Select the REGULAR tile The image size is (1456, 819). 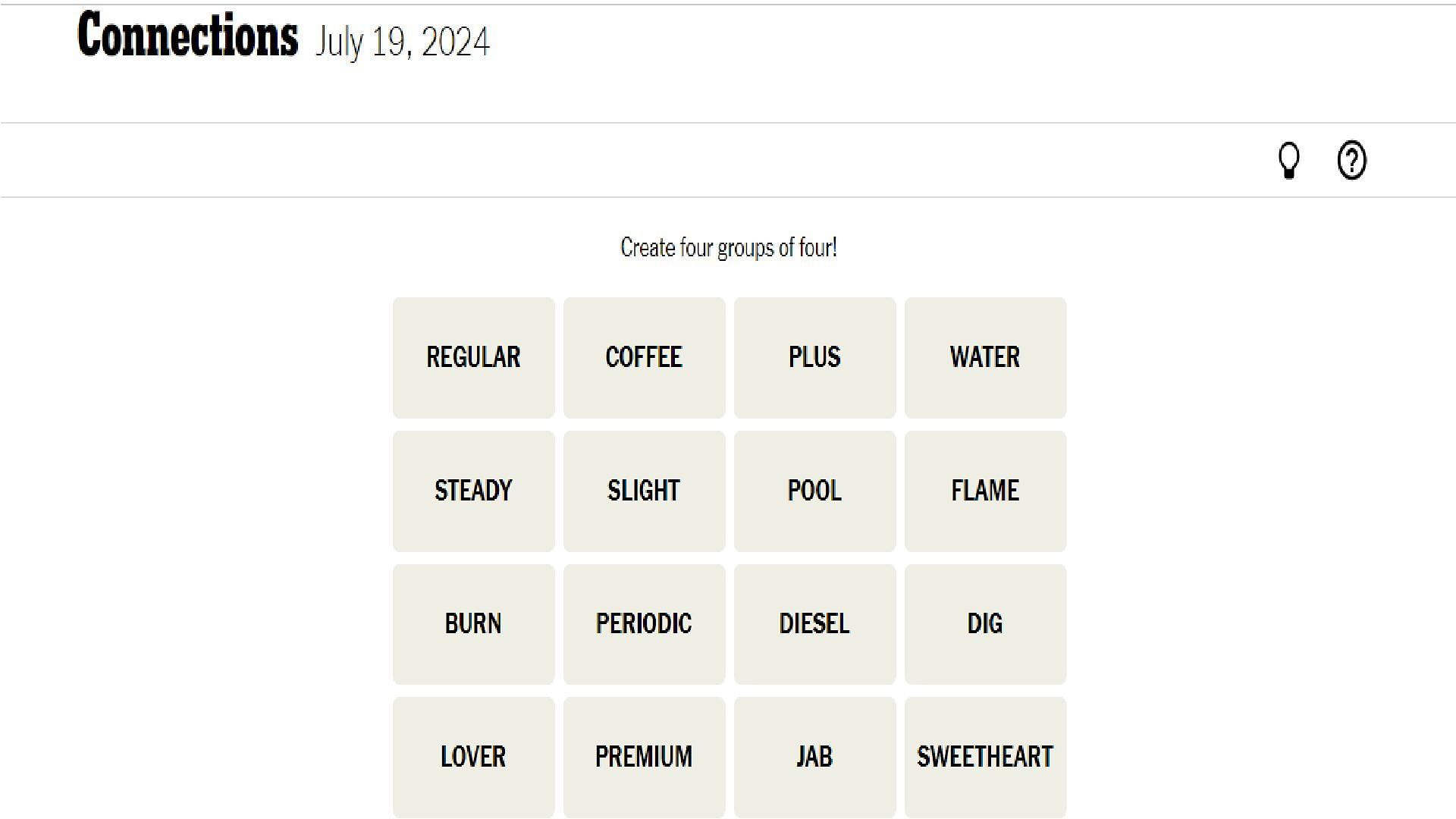click(474, 357)
